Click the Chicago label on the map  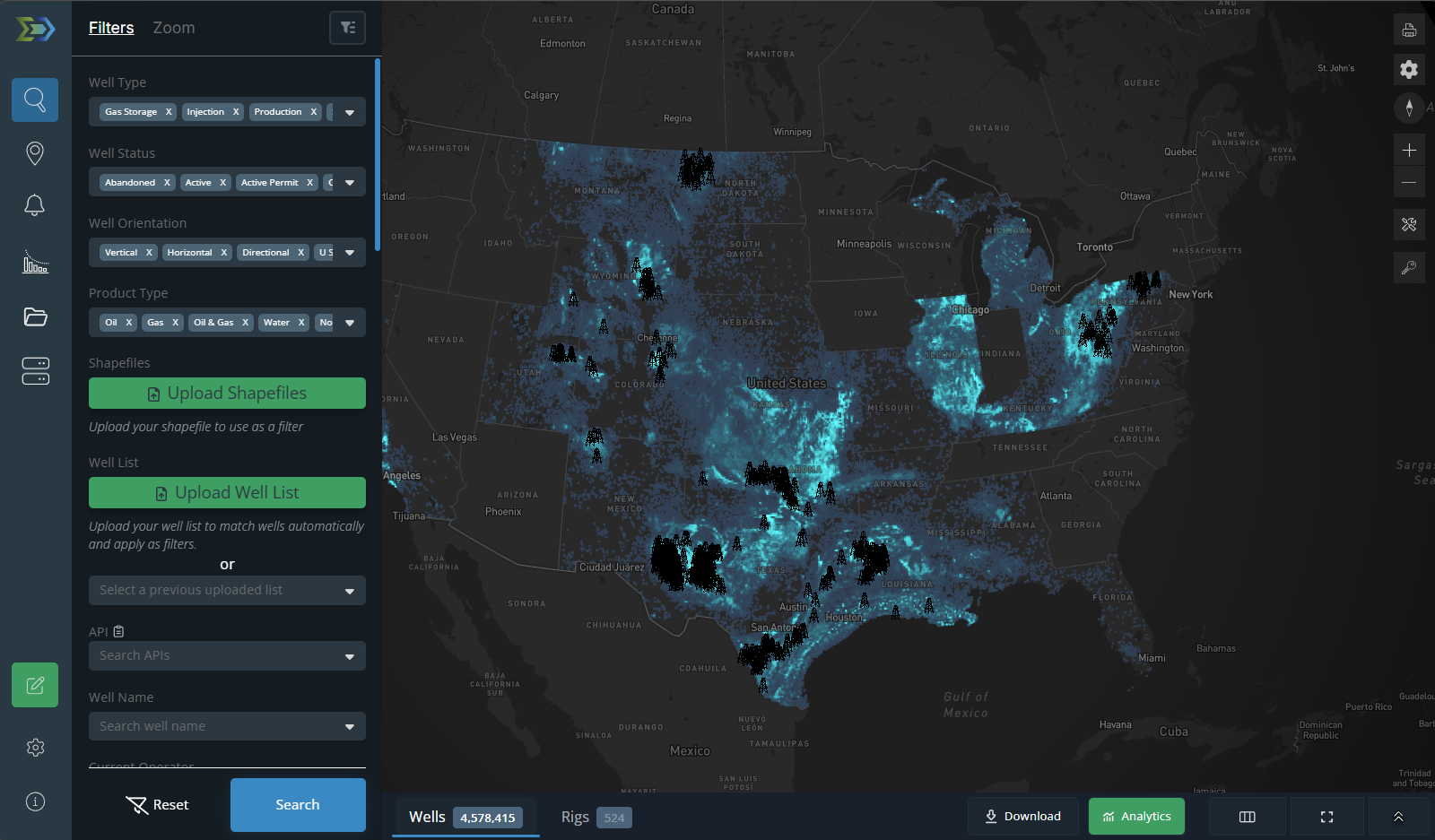point(970,310)
